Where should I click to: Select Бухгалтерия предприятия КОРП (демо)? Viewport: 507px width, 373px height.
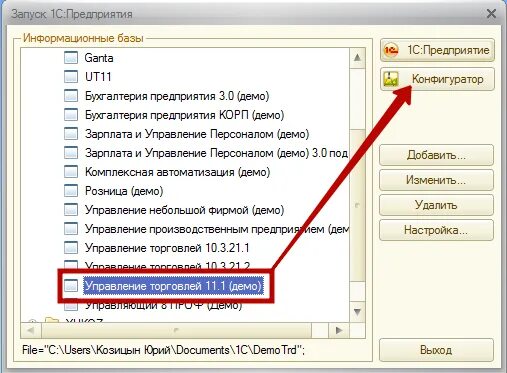tap(184, 115)
